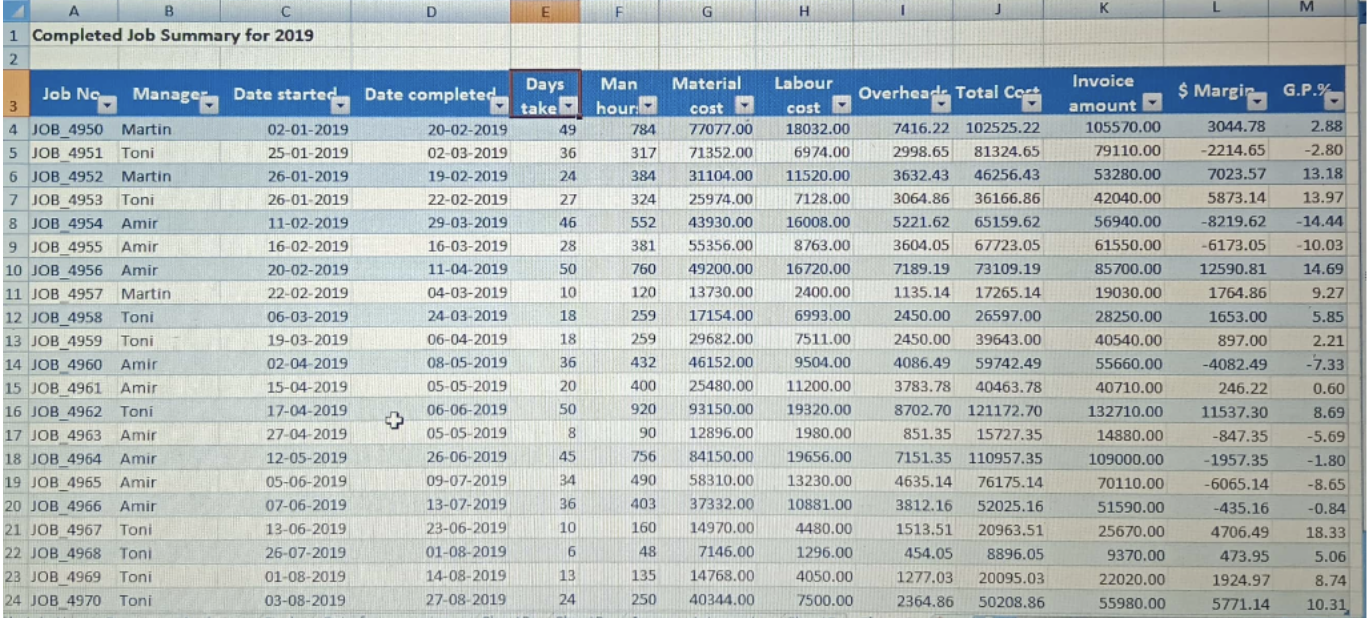Open the Total Cost filter dropdown

click(x=1032, y=101)
